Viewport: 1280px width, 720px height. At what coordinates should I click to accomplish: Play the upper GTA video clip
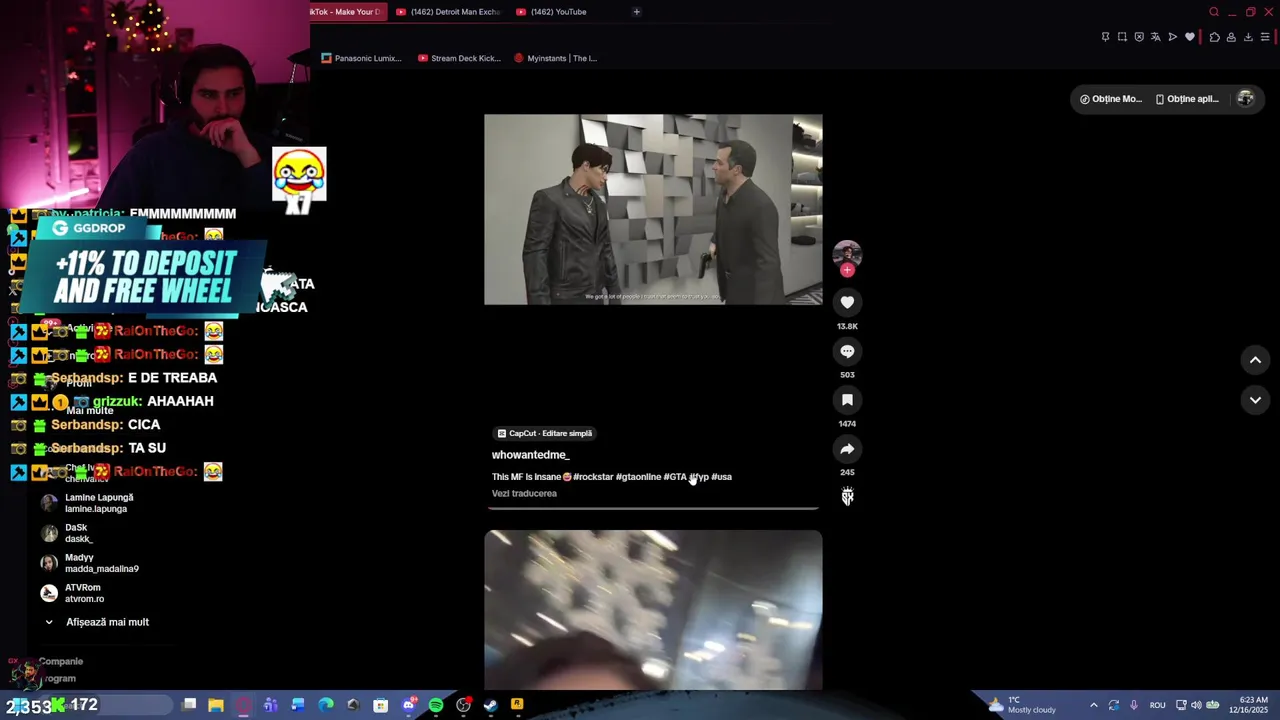[x=653, y=209]
